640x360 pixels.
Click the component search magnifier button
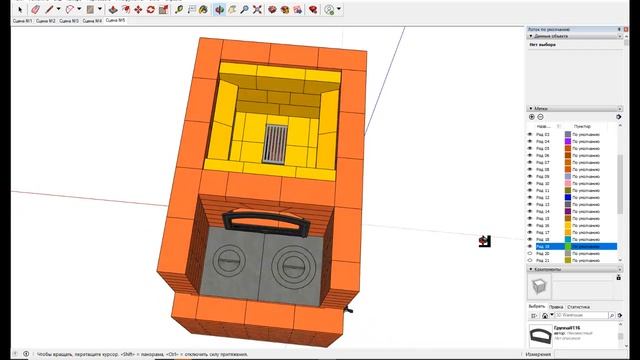(x=611, y=316)
